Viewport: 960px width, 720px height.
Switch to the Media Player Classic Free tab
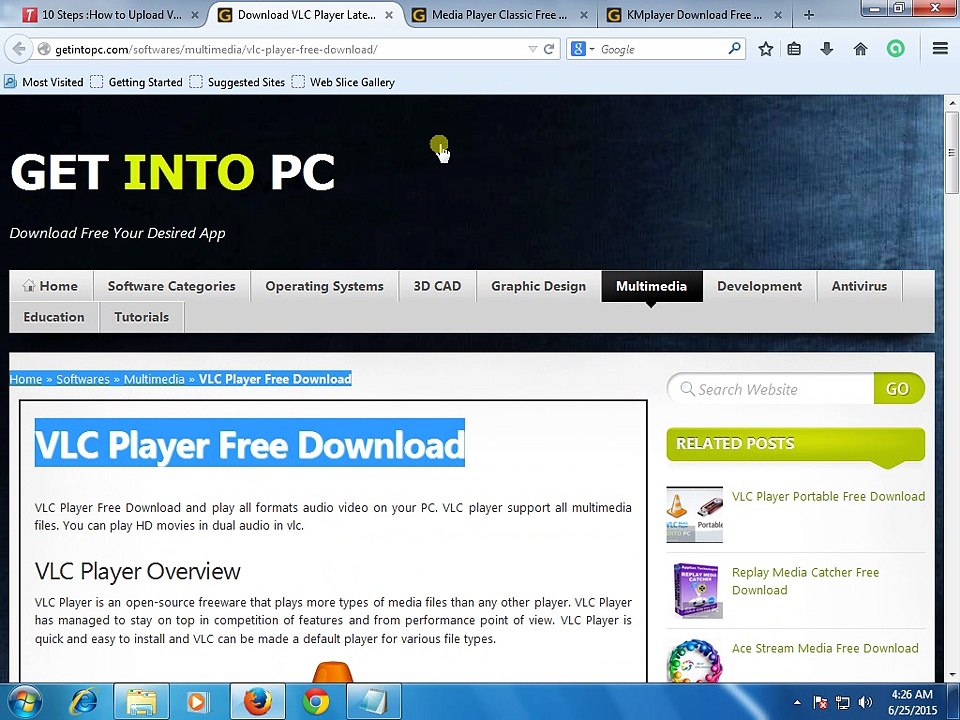tap(497, 15)
